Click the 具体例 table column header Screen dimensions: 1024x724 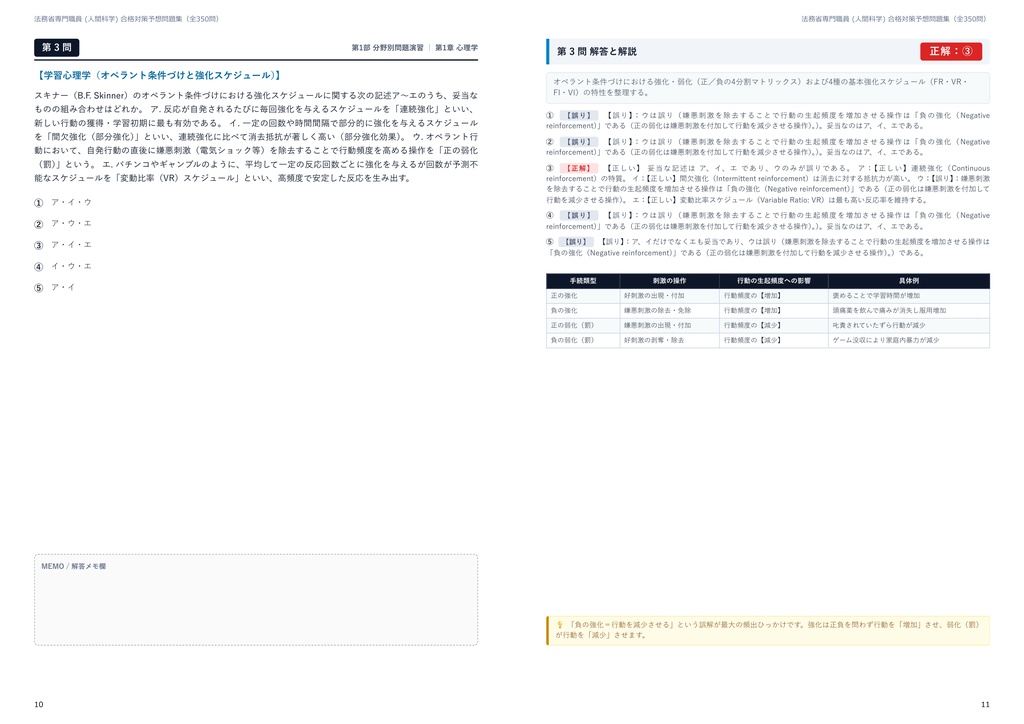[x=909, y=281]
